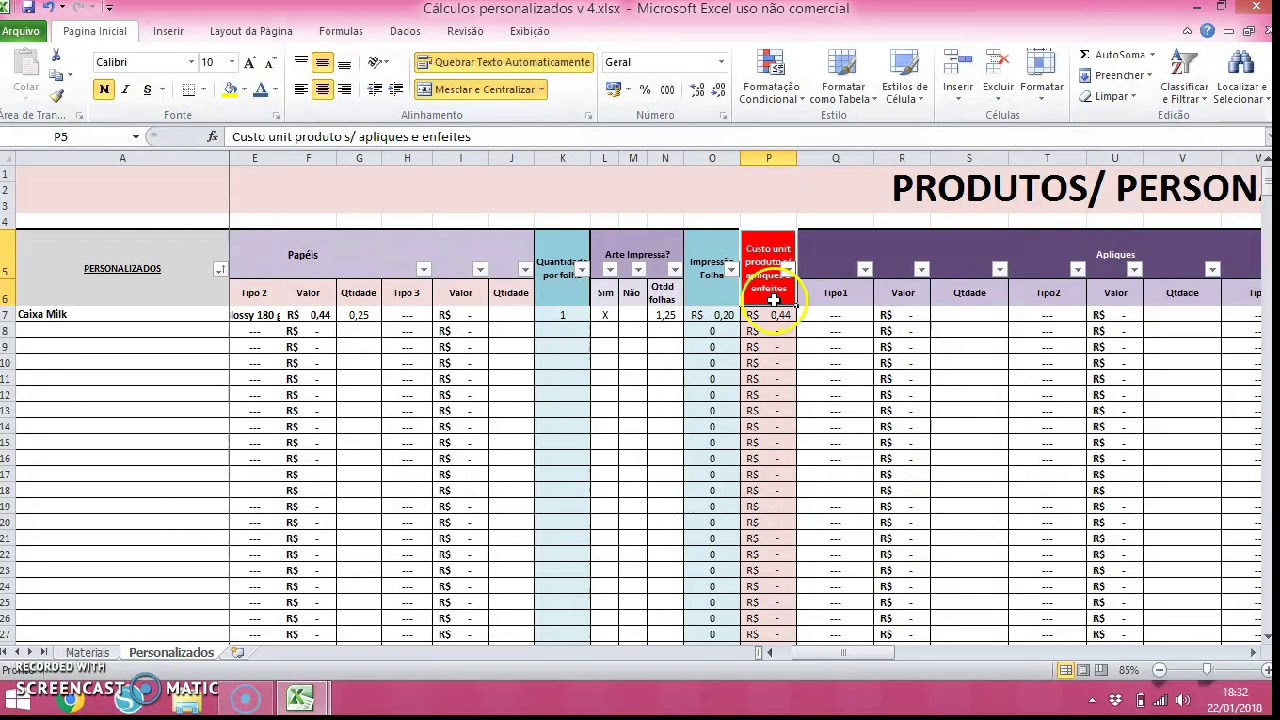Apply the font color A swatch

[260, 90]
